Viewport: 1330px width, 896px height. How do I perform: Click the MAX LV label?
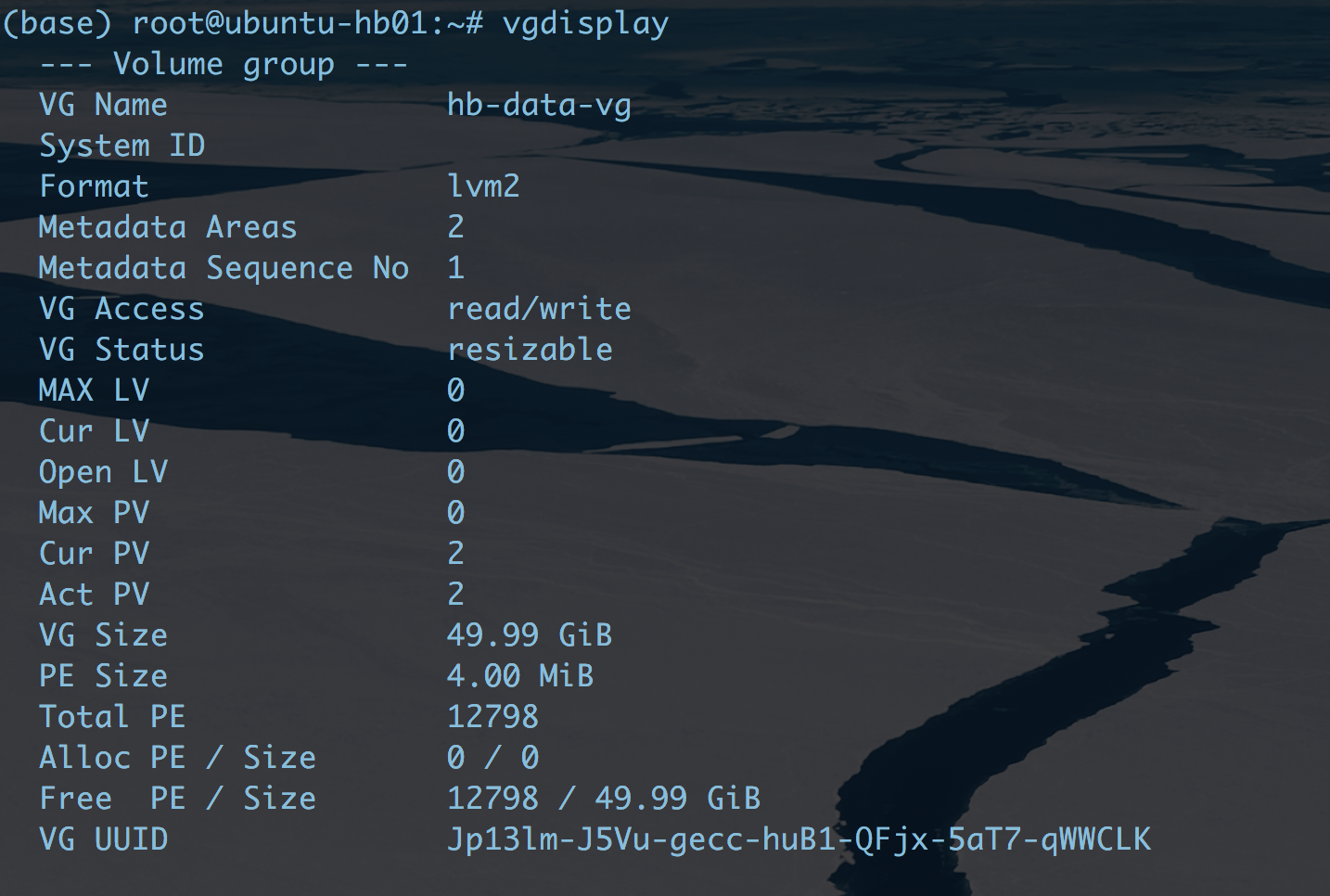click(94, 390)
